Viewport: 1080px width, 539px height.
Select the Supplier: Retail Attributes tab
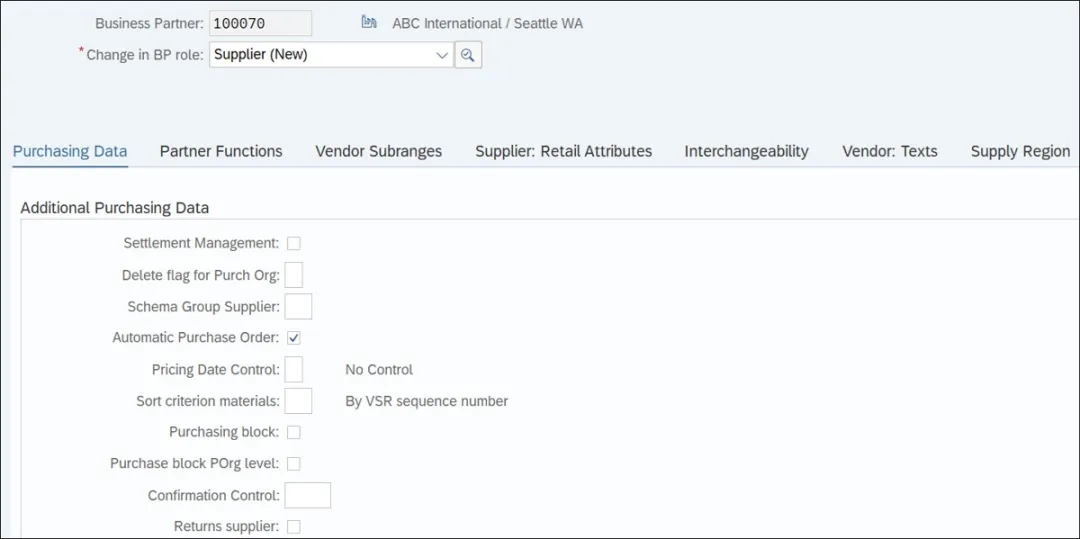pos(563,151)
